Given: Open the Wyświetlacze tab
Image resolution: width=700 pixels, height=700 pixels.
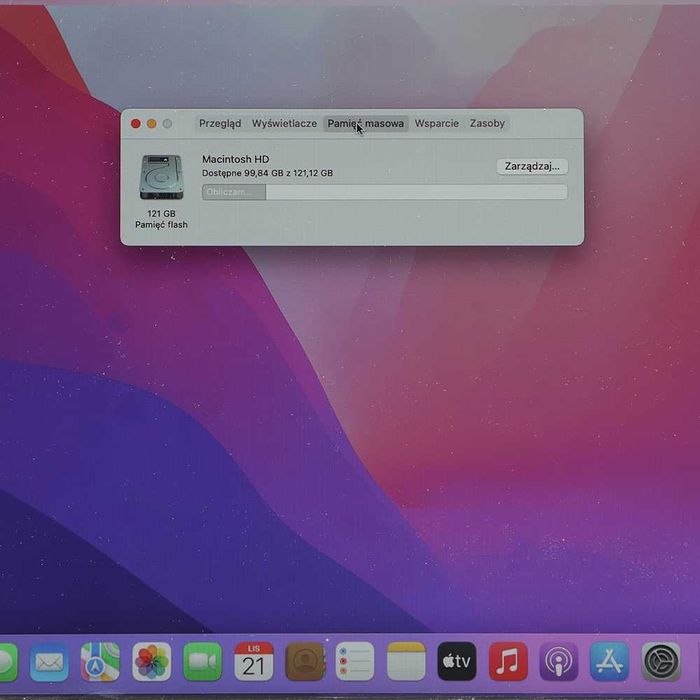Looking at the screenshot, I should point(284,123).
